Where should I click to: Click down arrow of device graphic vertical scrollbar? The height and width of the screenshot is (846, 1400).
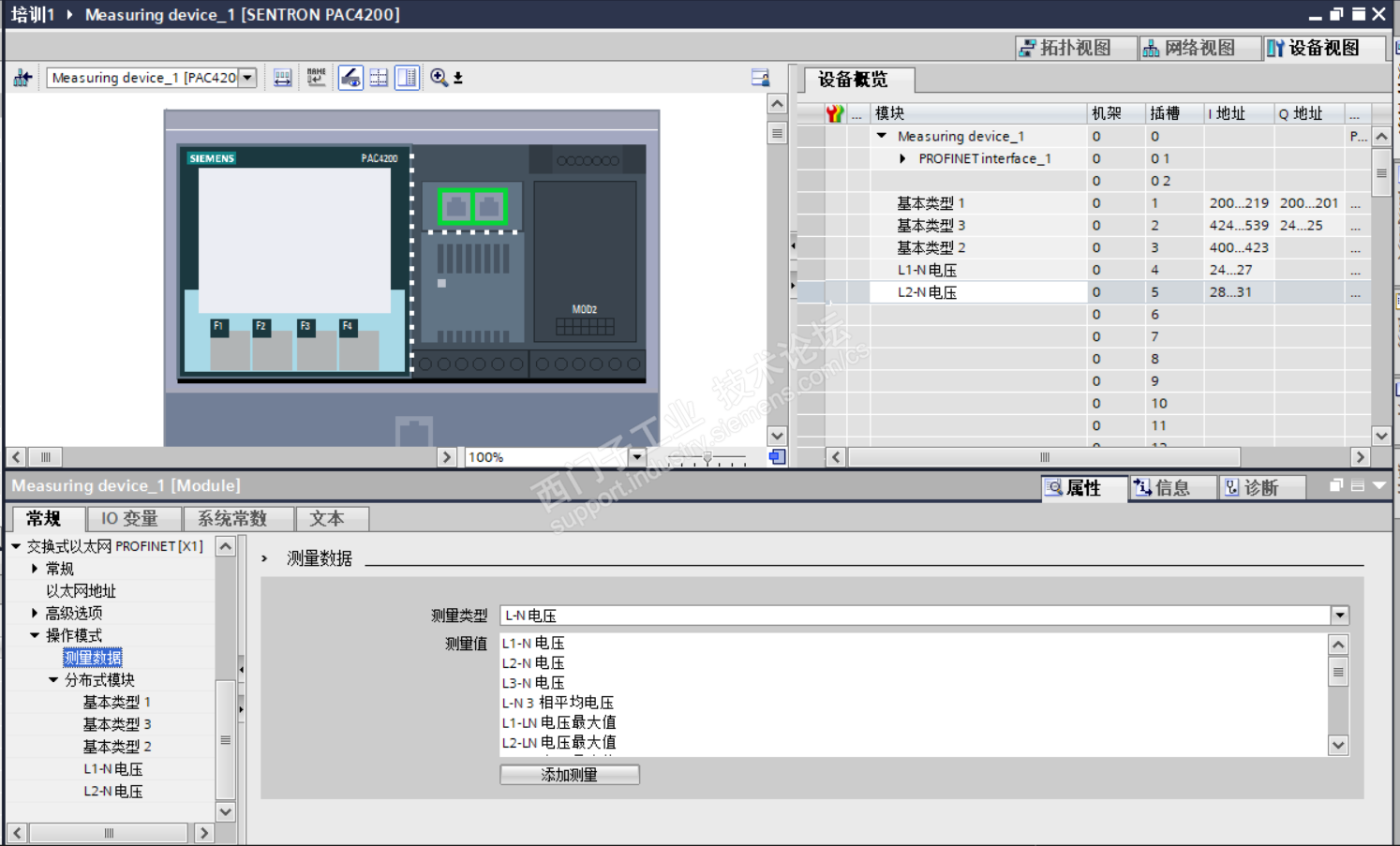pyautogui.click(x=777, y=436)
